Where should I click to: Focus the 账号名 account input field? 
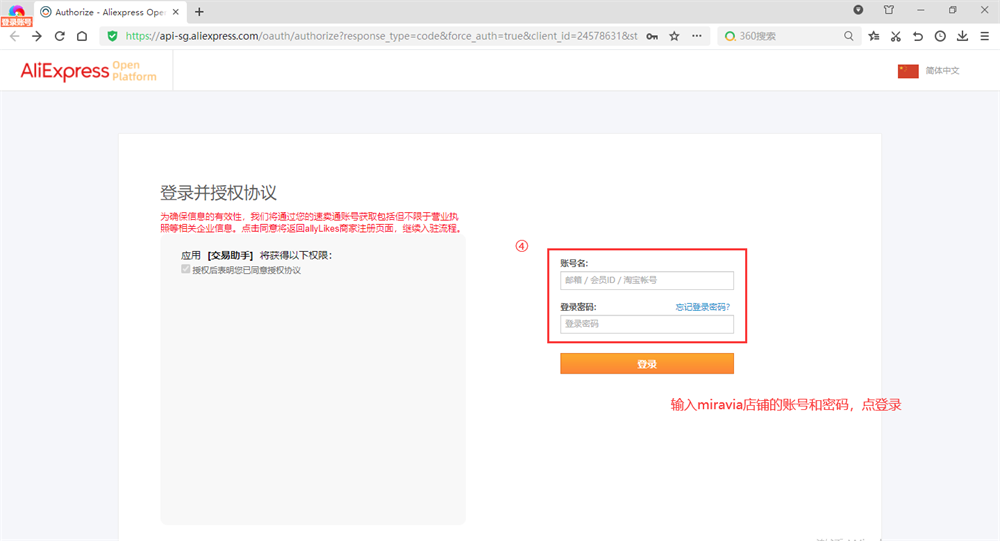click(x=647, y=280)
